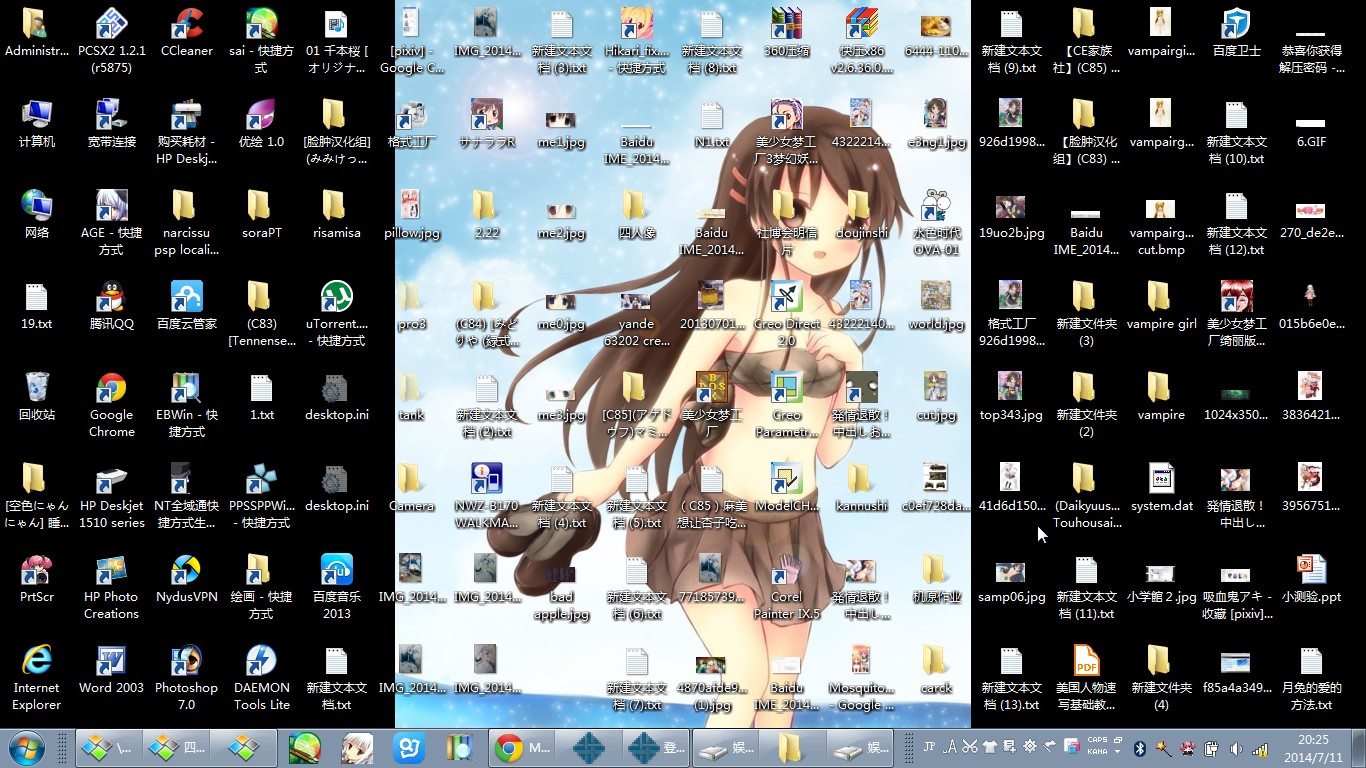Open pinned 百度 blue icon on taskbar

(x=408, y=748)
